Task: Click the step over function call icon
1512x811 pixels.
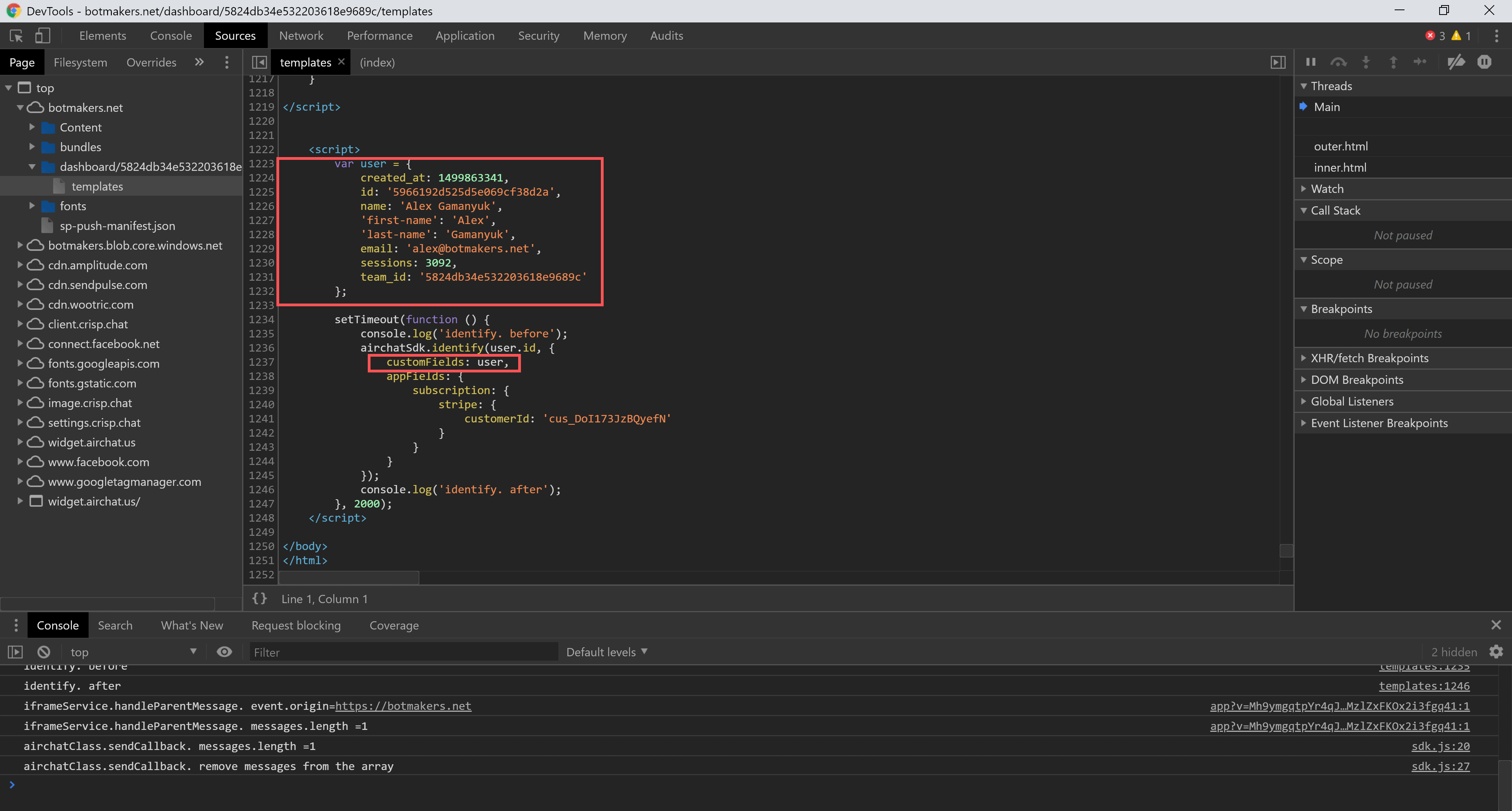Action: (x=1338, y=62)
